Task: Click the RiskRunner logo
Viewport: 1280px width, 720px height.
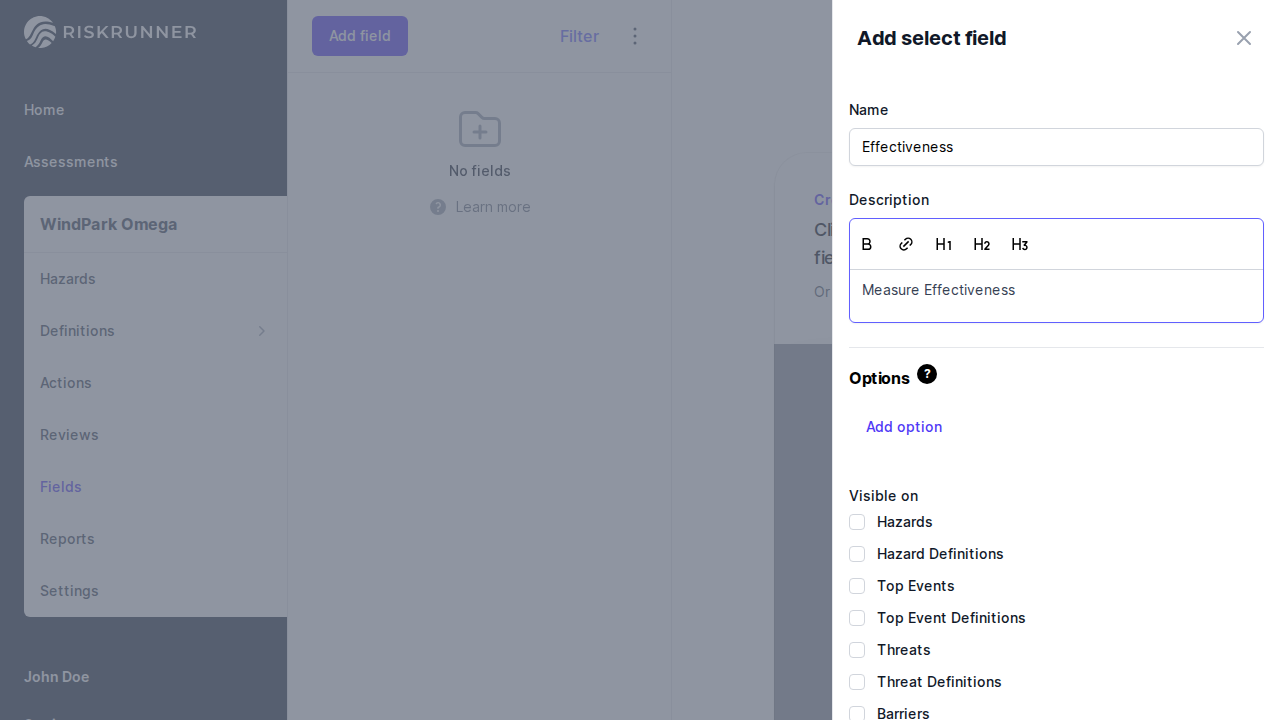Action: 110,32
